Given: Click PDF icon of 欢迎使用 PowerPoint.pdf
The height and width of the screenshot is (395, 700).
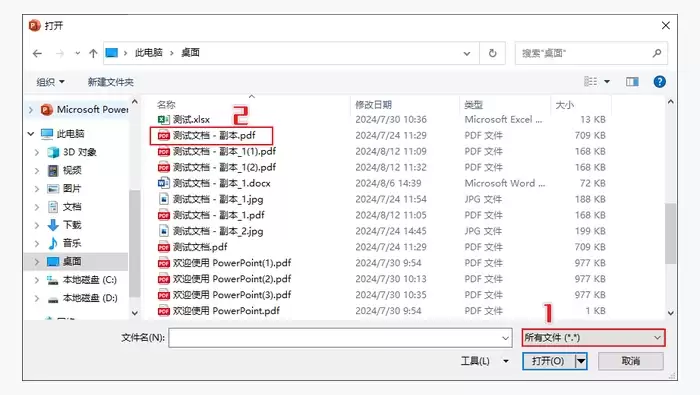Looking at the screenshot, I should click(163, 311).
